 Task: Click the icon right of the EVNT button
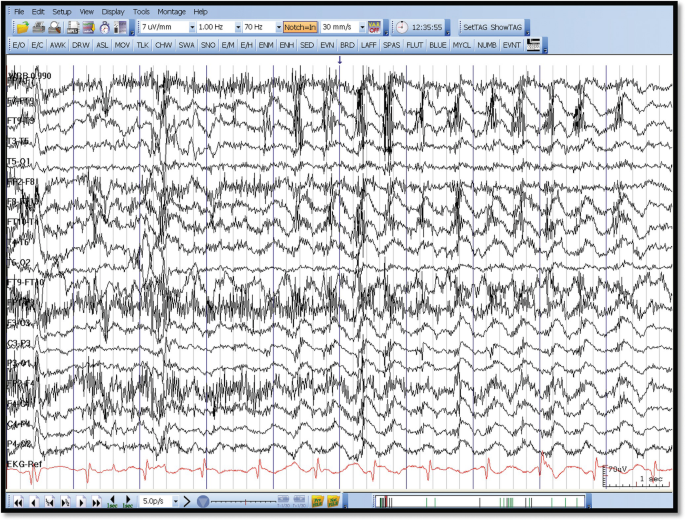pos(534,45)
